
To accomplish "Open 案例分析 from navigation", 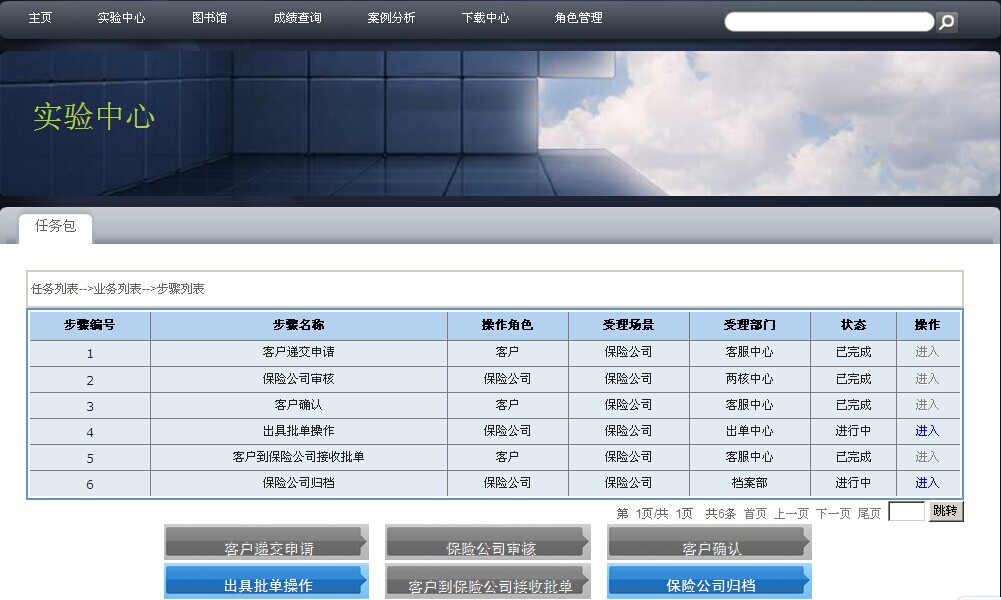I will point(391,18).
